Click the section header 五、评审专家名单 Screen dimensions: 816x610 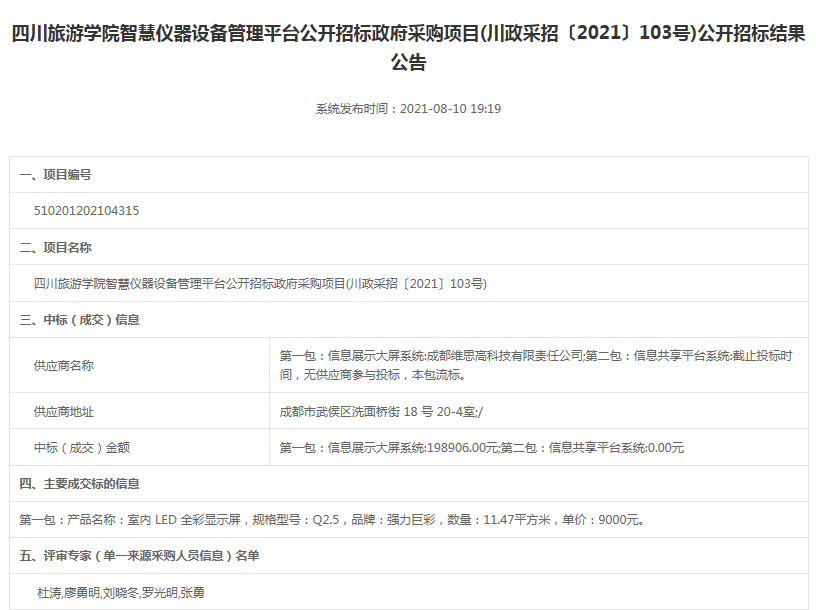click(x=139, y=556)
